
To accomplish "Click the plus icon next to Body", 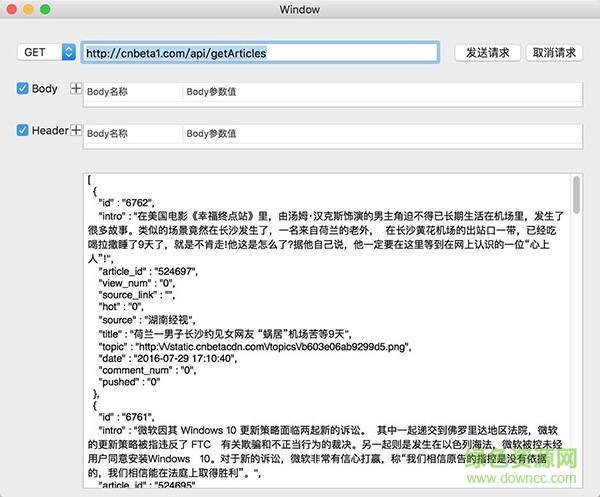I will [77, 90].
